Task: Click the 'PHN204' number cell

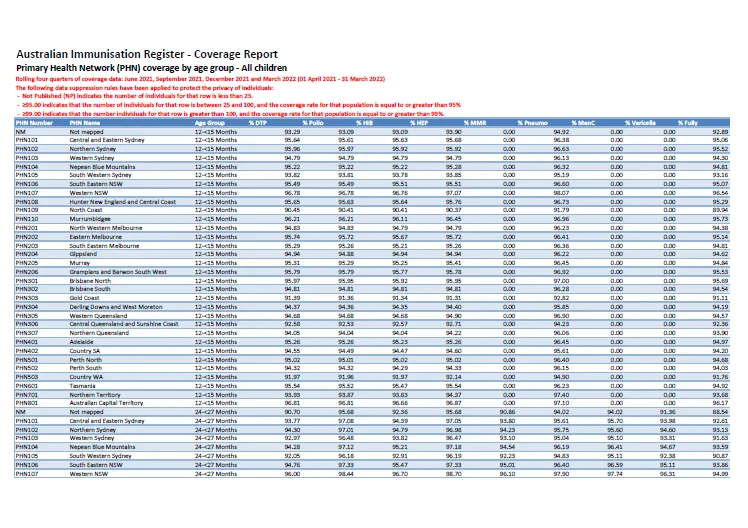Action: pos(27,254)
